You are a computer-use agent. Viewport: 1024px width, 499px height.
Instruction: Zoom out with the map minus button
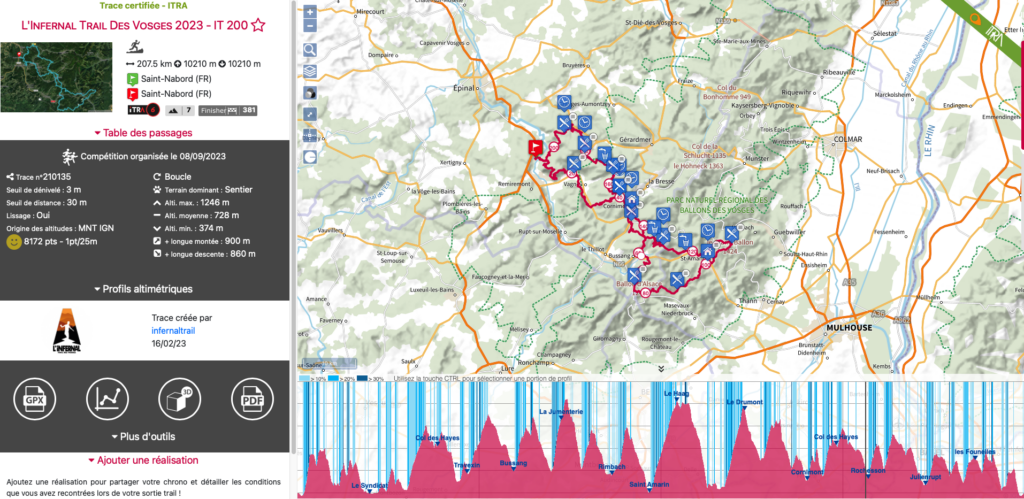coord(310,27)
